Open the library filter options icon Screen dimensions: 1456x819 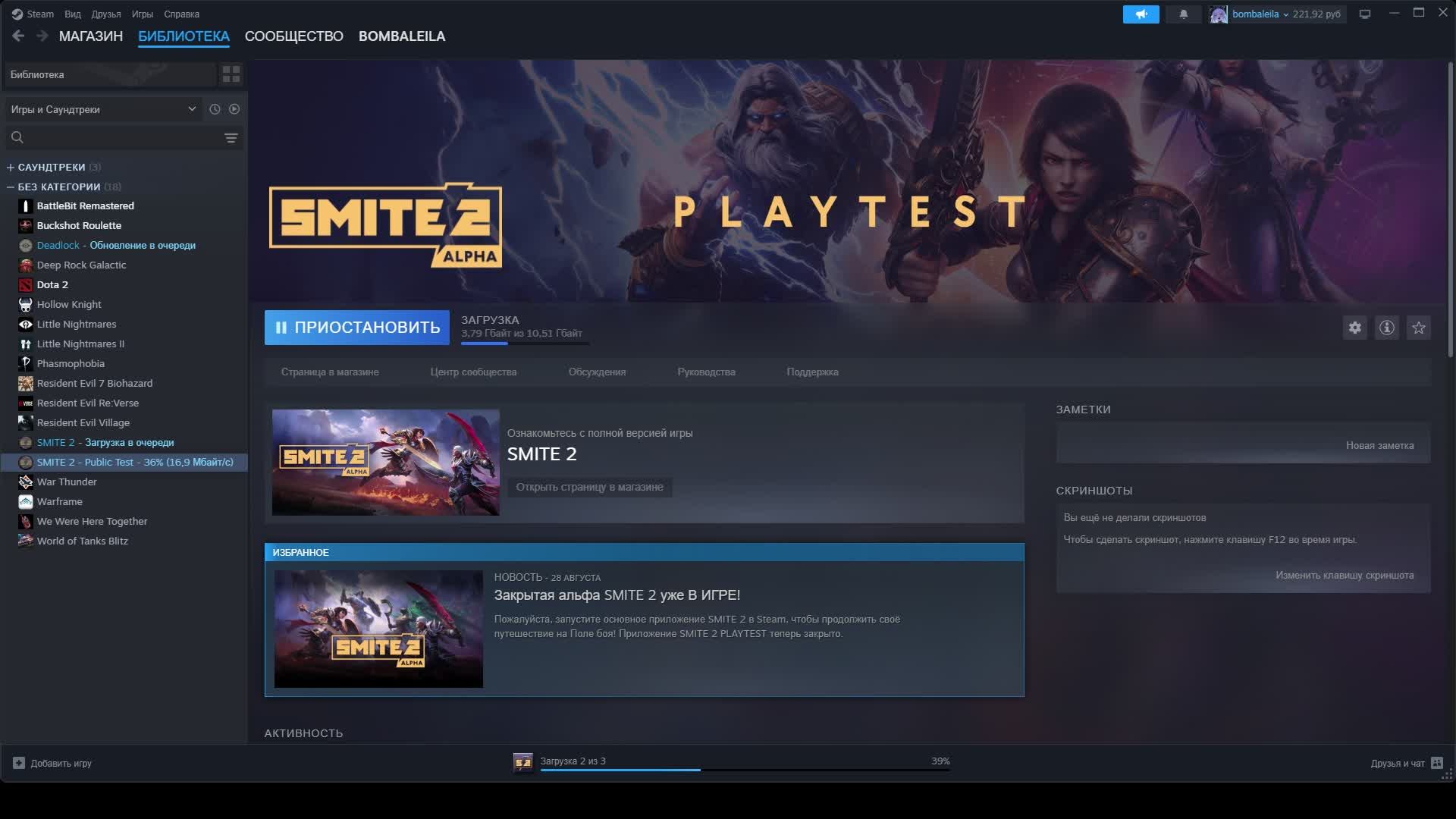tap(230, 137)
